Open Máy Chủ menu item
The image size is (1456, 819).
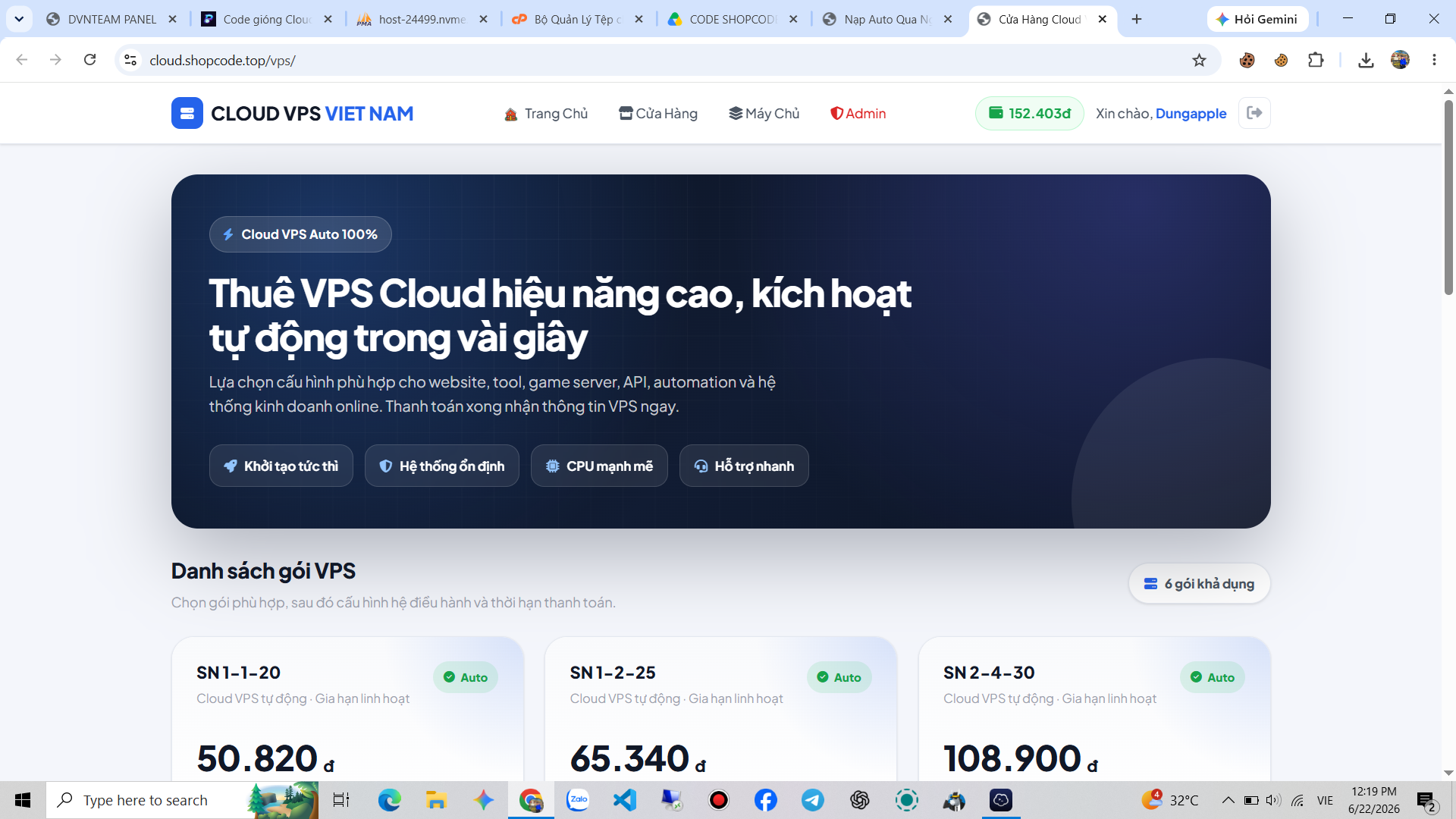point(764,113)
